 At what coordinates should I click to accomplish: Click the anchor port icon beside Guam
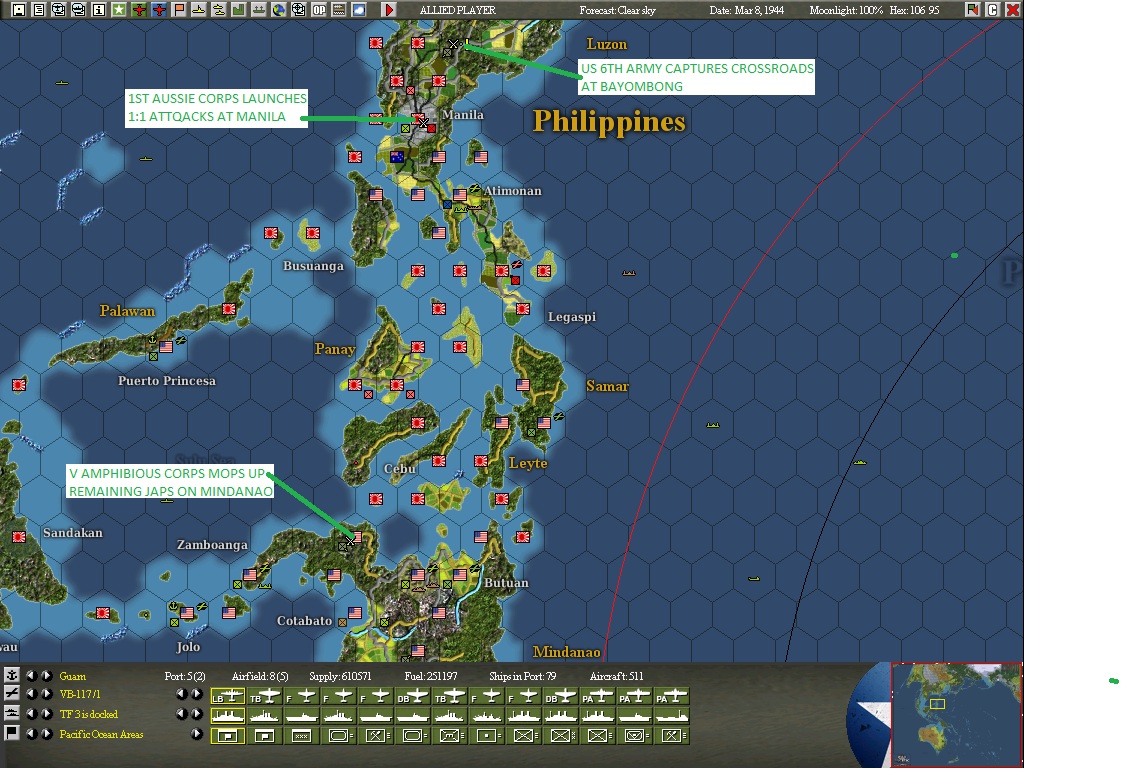pyautogui.click(x=12, y=675)
